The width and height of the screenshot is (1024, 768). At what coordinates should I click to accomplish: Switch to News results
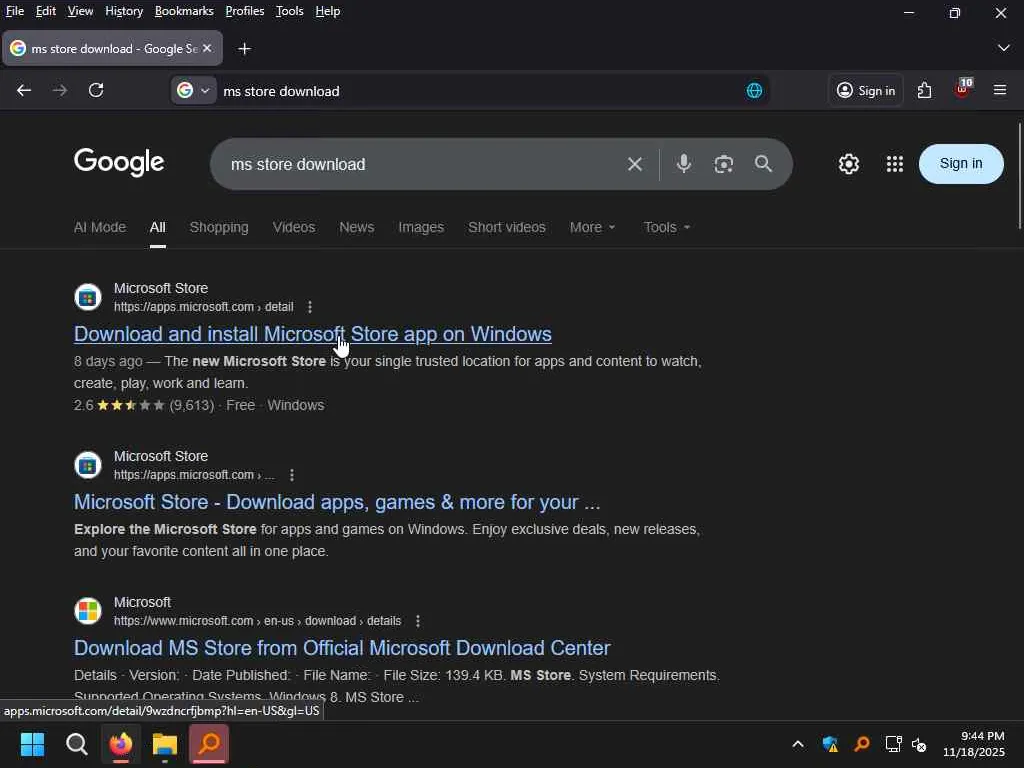(x=357, y=227)
